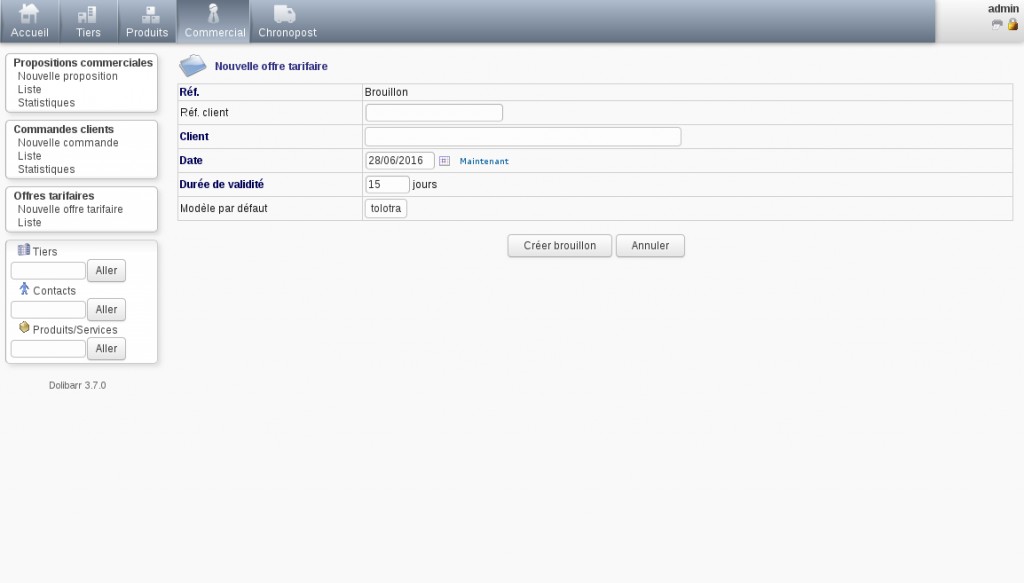Viewport: 1024px width, 583px height.
Task: Click the Date field showing 28/06/2016
Action: 400,161
